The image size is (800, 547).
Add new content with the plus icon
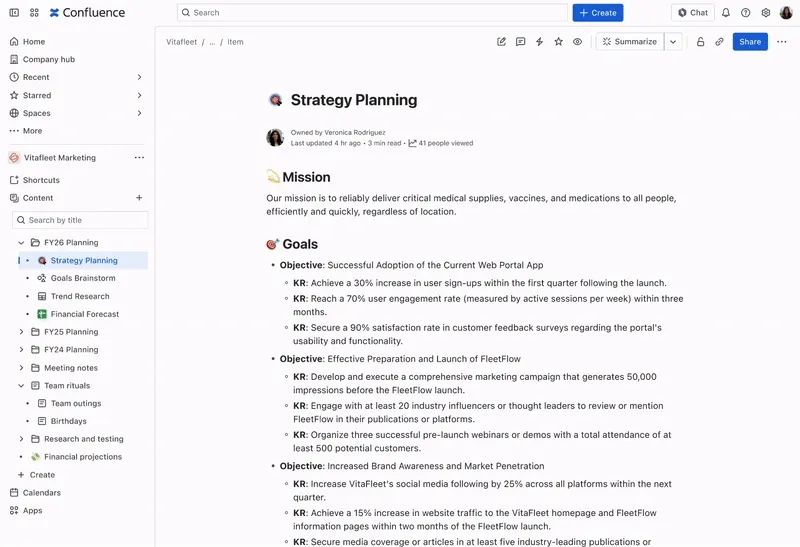point(139,197)
